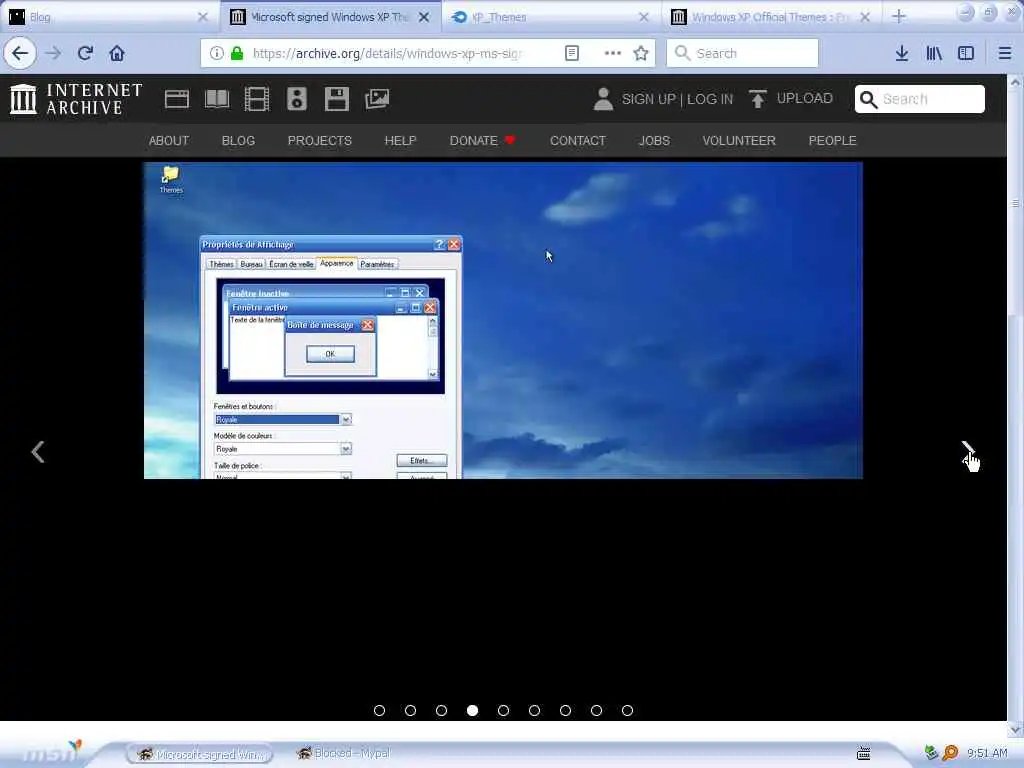
Task: Open the browser library icon
Action: coord(934,54)
